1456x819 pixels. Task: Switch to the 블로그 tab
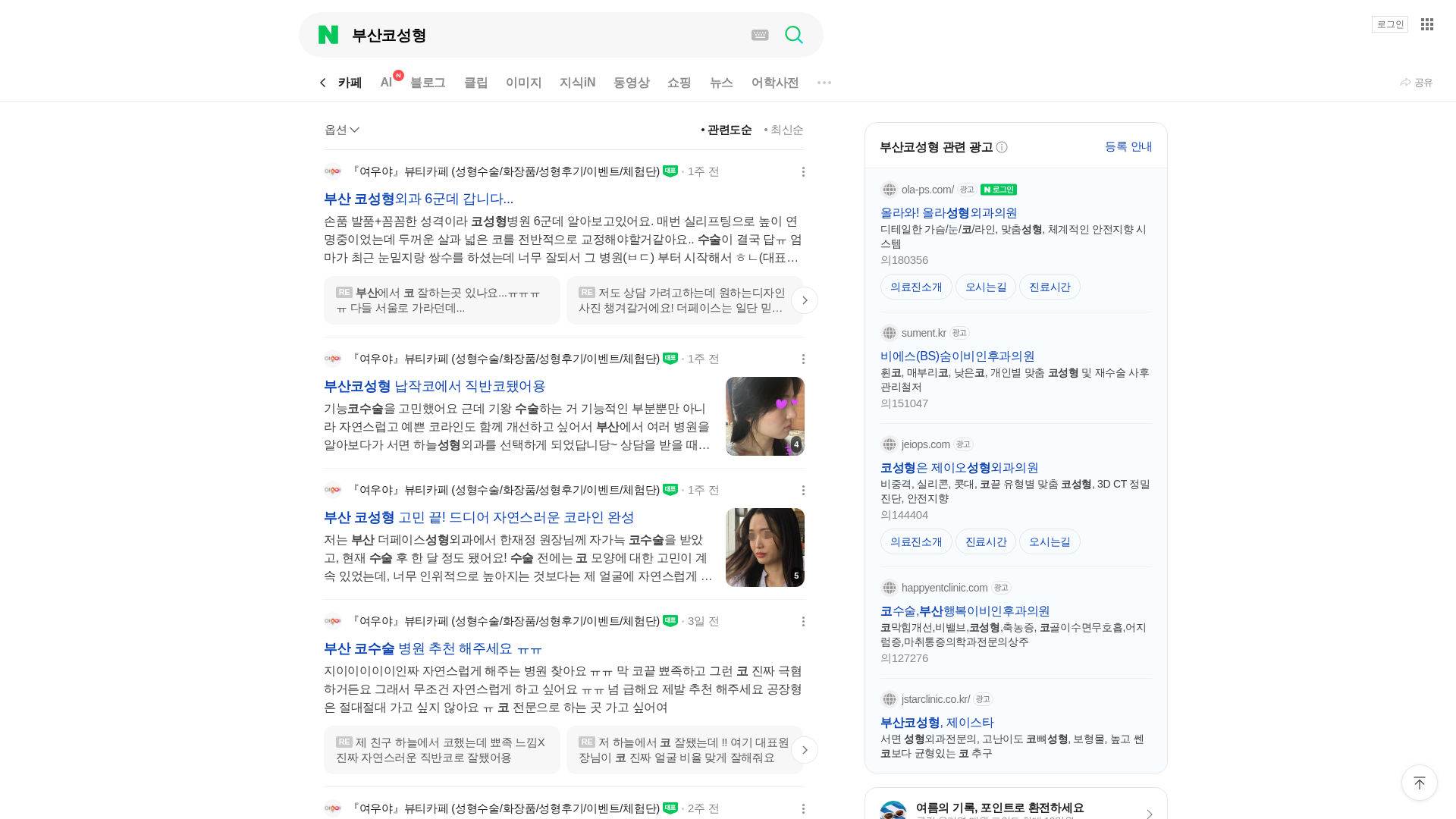(x=428, y=83)
